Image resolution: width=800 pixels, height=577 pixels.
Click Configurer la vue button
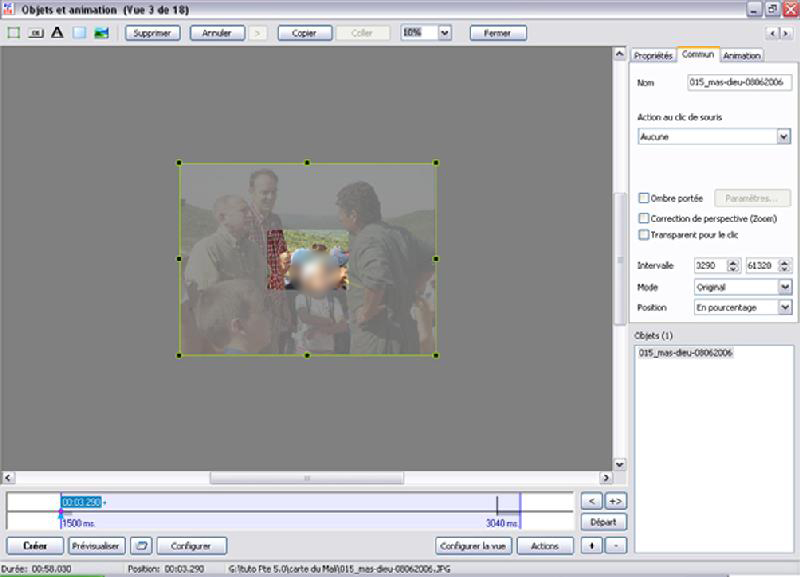pos(473,545)
